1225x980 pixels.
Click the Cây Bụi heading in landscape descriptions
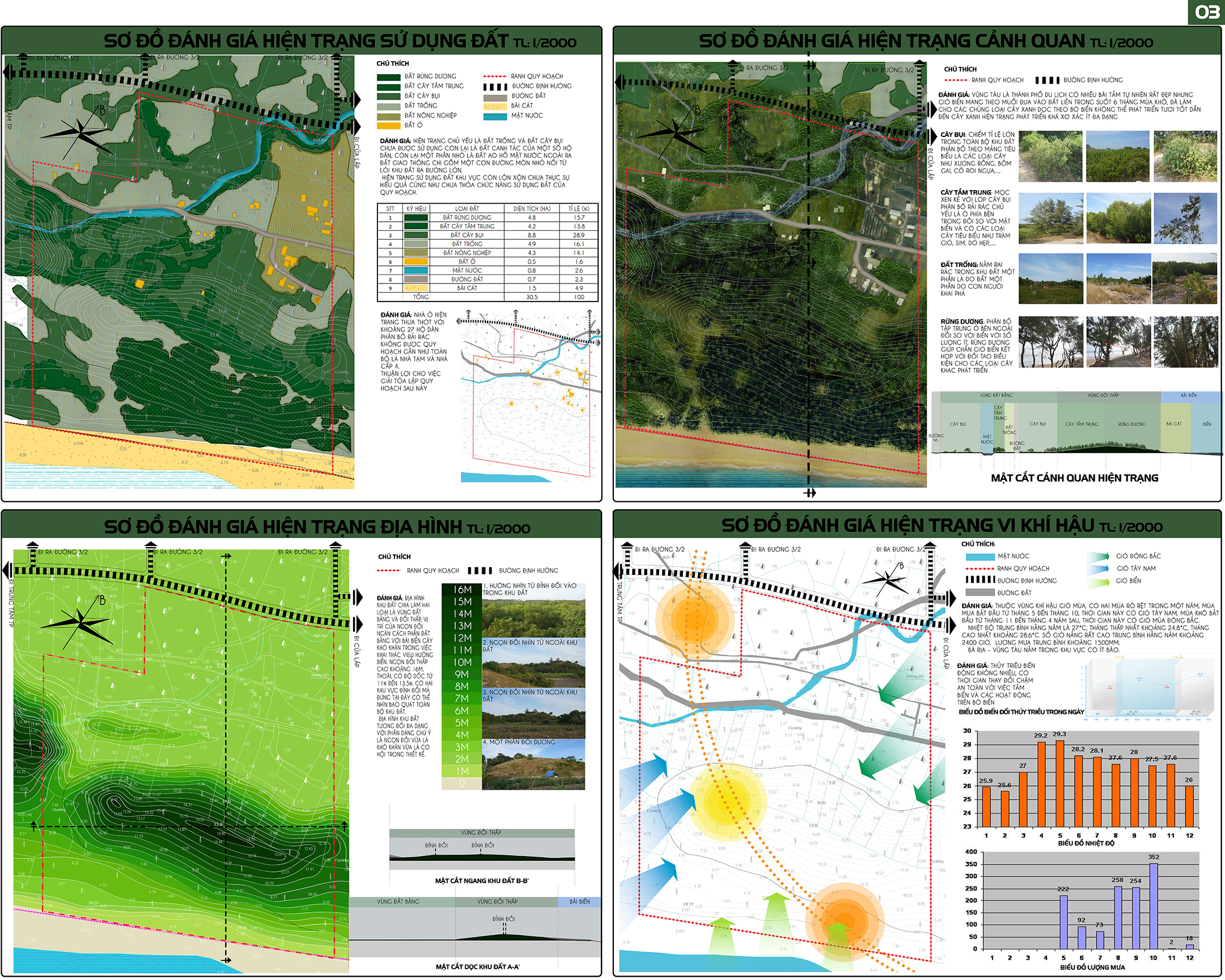[953, 135]
